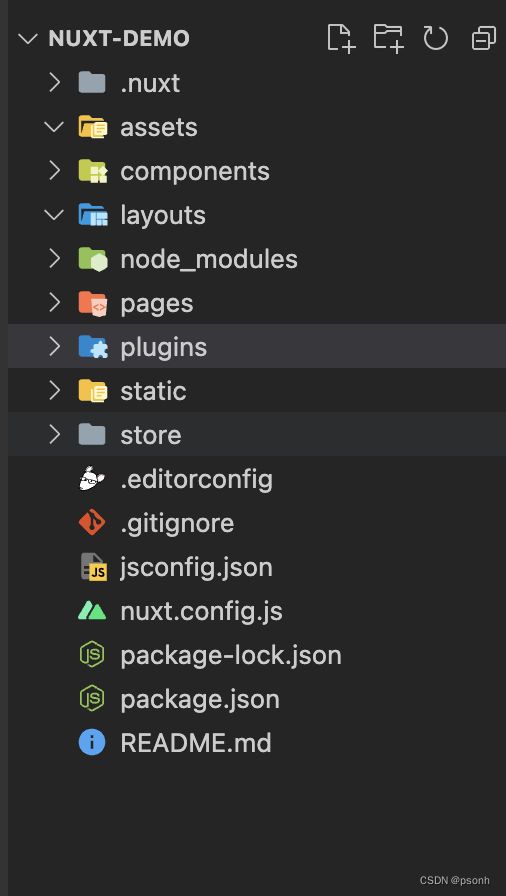Collapse the layouts folder chevron
The image size is (506, 896).
pyautogui.click(x=54, y=215)
